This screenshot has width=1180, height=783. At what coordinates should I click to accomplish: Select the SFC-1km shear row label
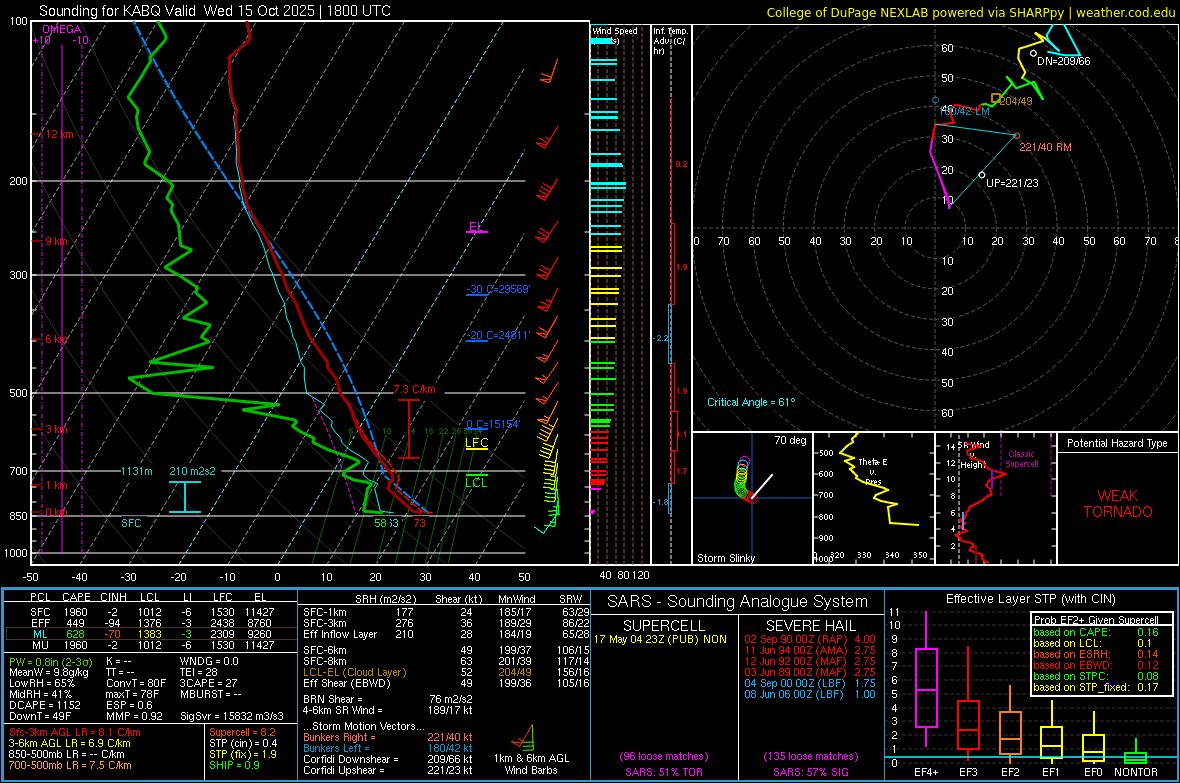pos(324,612)
